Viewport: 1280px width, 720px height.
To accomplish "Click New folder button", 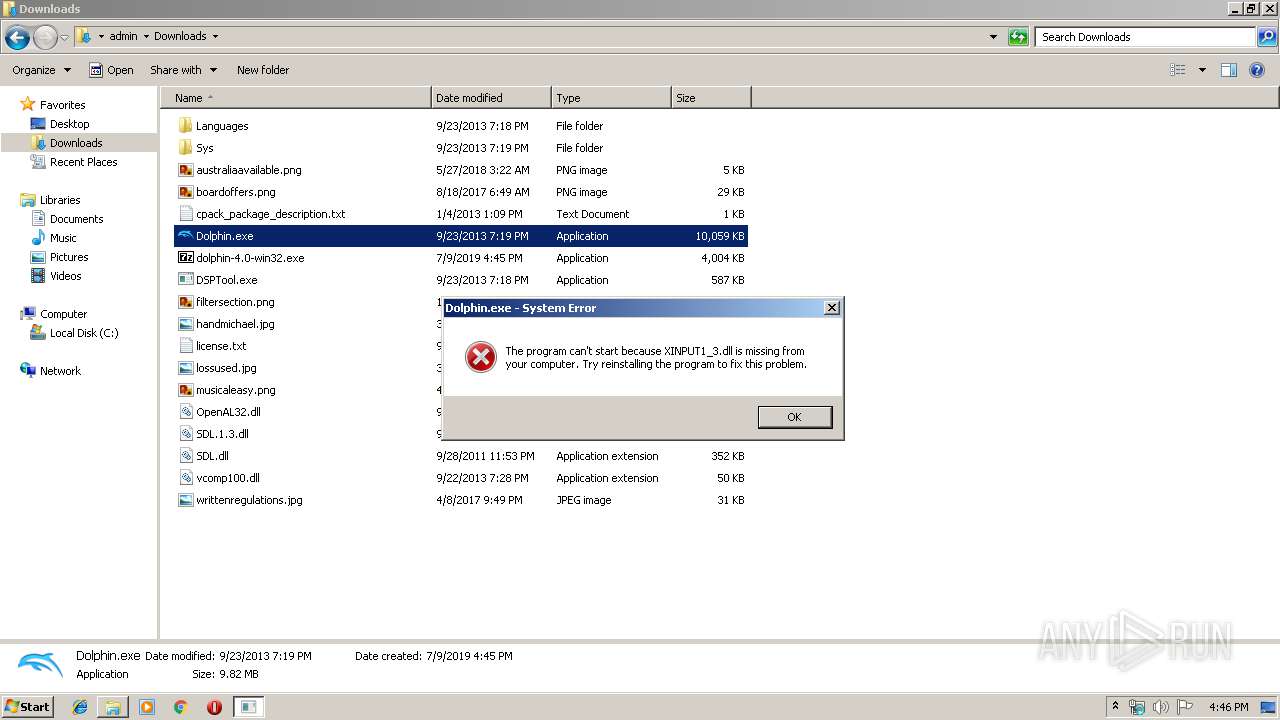I will pos(263,70).
